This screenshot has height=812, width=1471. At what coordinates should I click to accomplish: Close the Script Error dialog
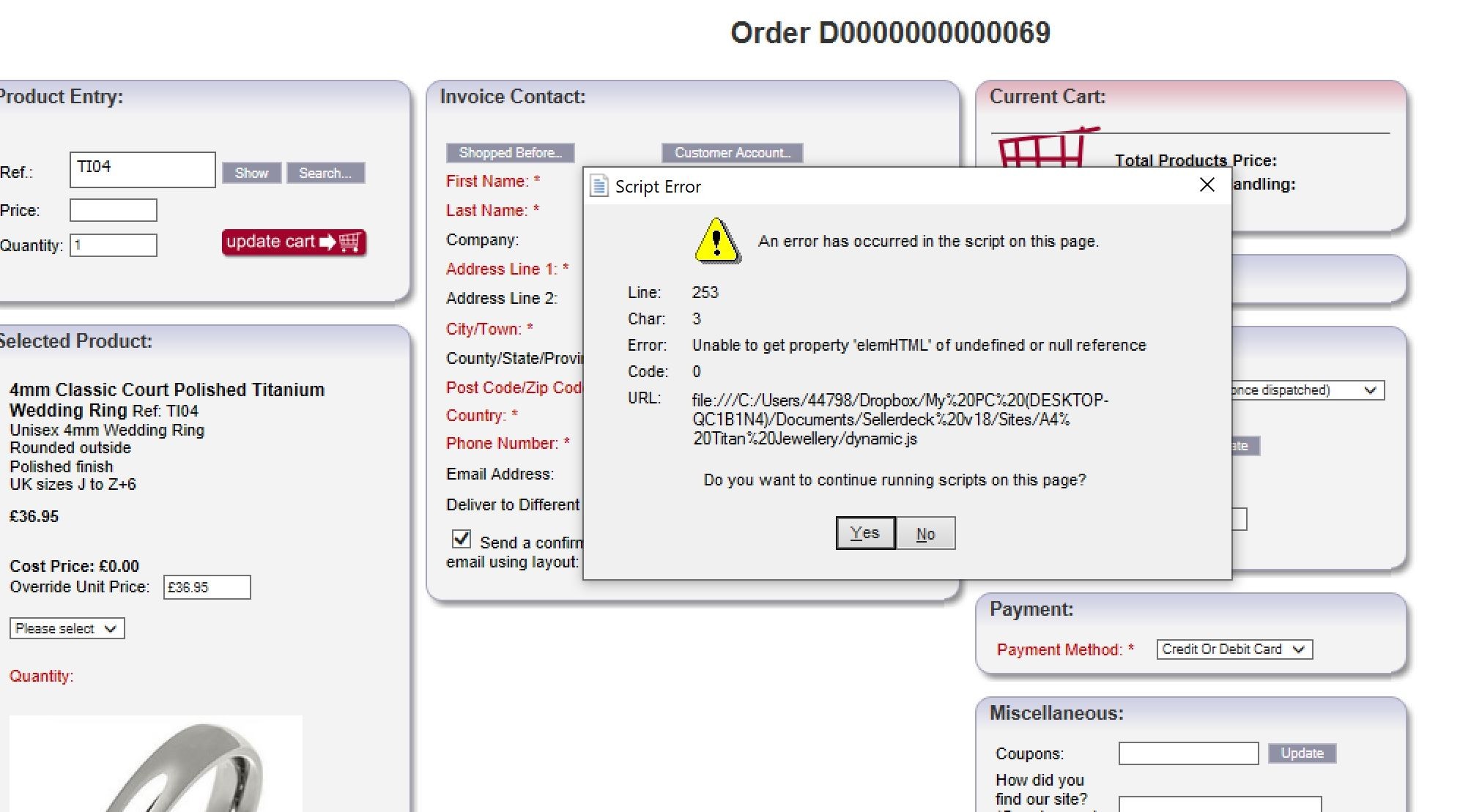pos(1207,185)
